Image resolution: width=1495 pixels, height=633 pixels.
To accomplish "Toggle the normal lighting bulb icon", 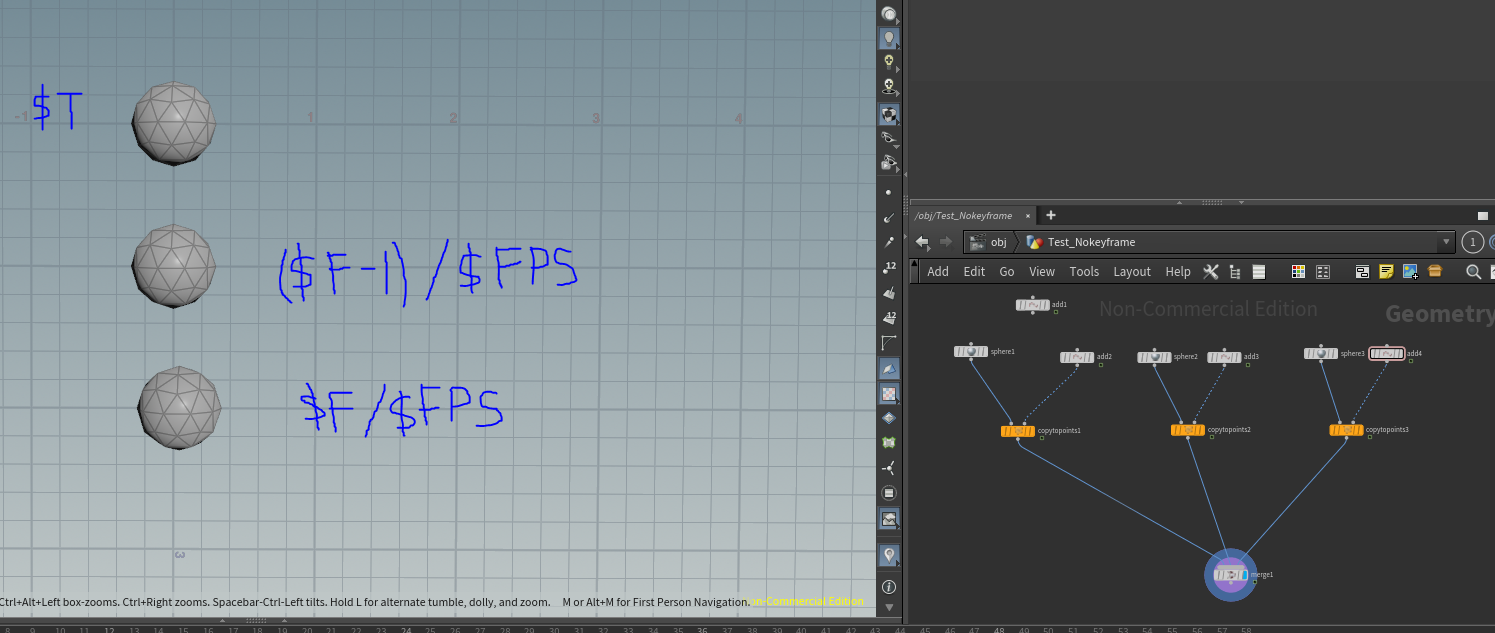I will coord(888,38).
